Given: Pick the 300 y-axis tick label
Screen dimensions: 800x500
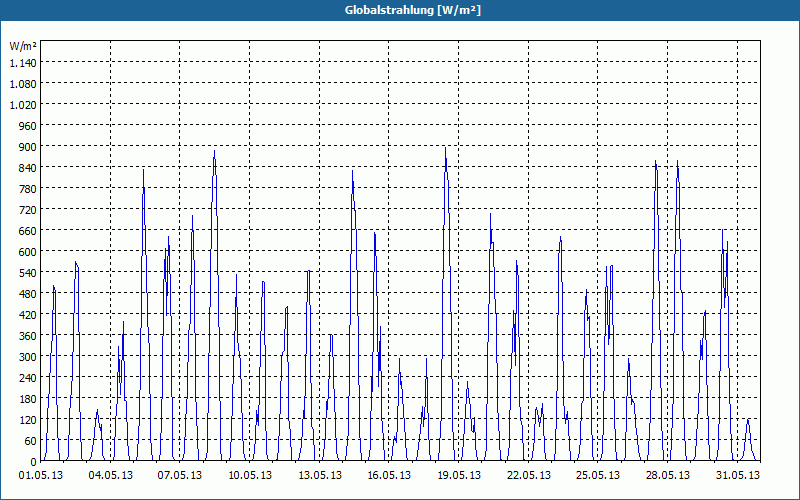Looking at the screenshot, I should (x=28, y=357).
